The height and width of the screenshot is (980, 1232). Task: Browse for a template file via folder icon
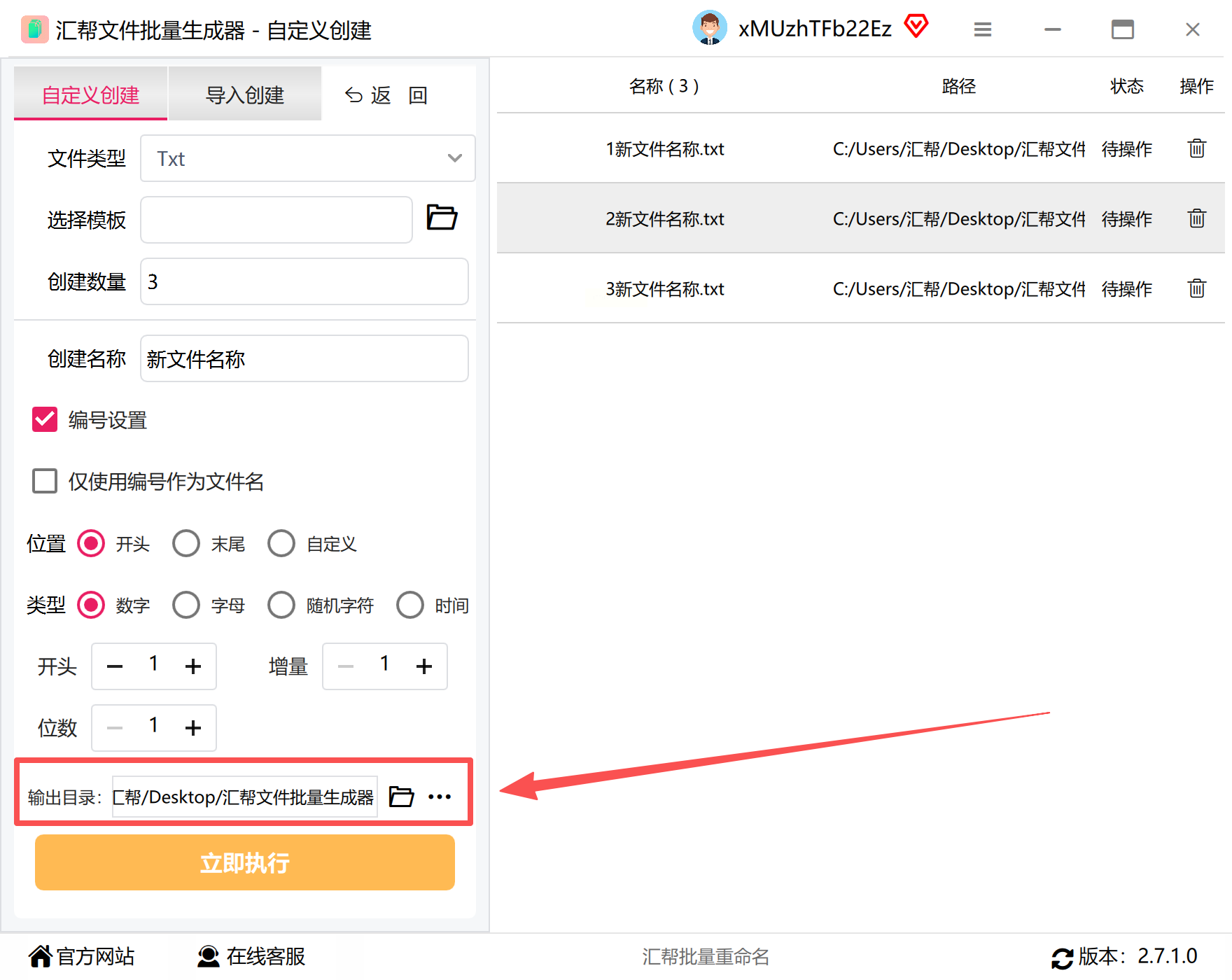[x=442, y=218]
